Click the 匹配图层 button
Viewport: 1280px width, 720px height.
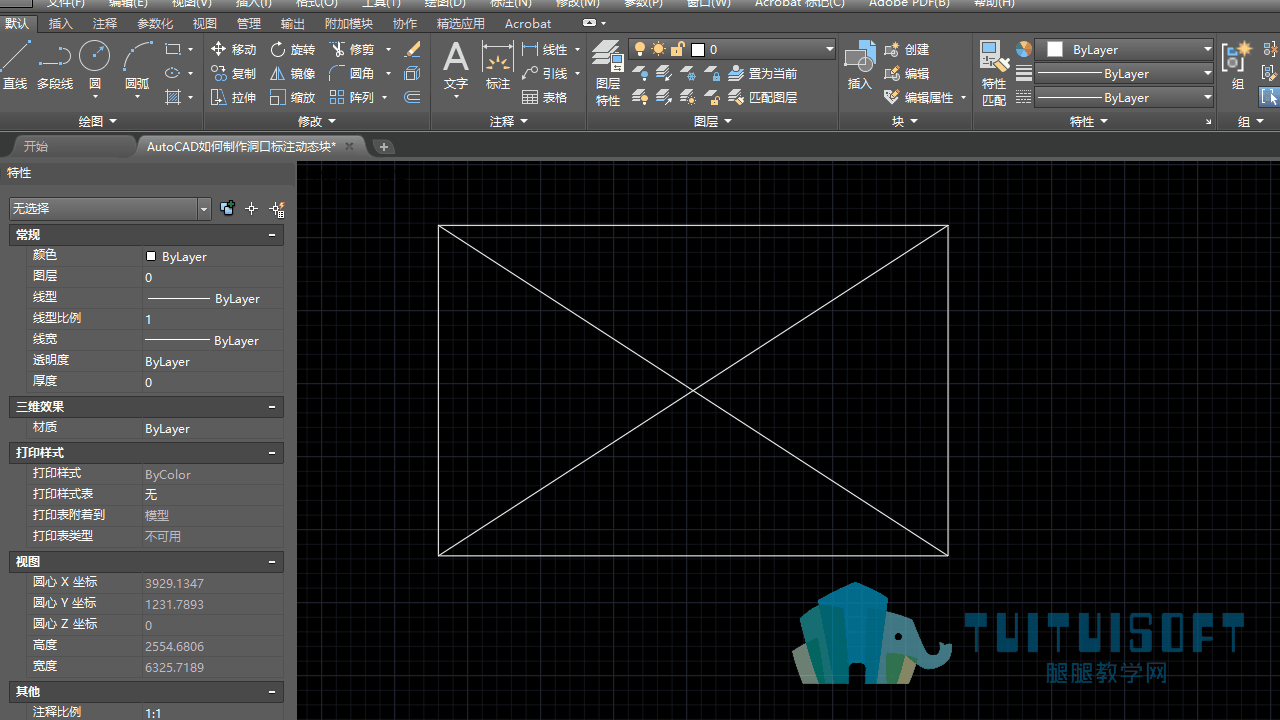pyautogui.click(x=763, y=97)
